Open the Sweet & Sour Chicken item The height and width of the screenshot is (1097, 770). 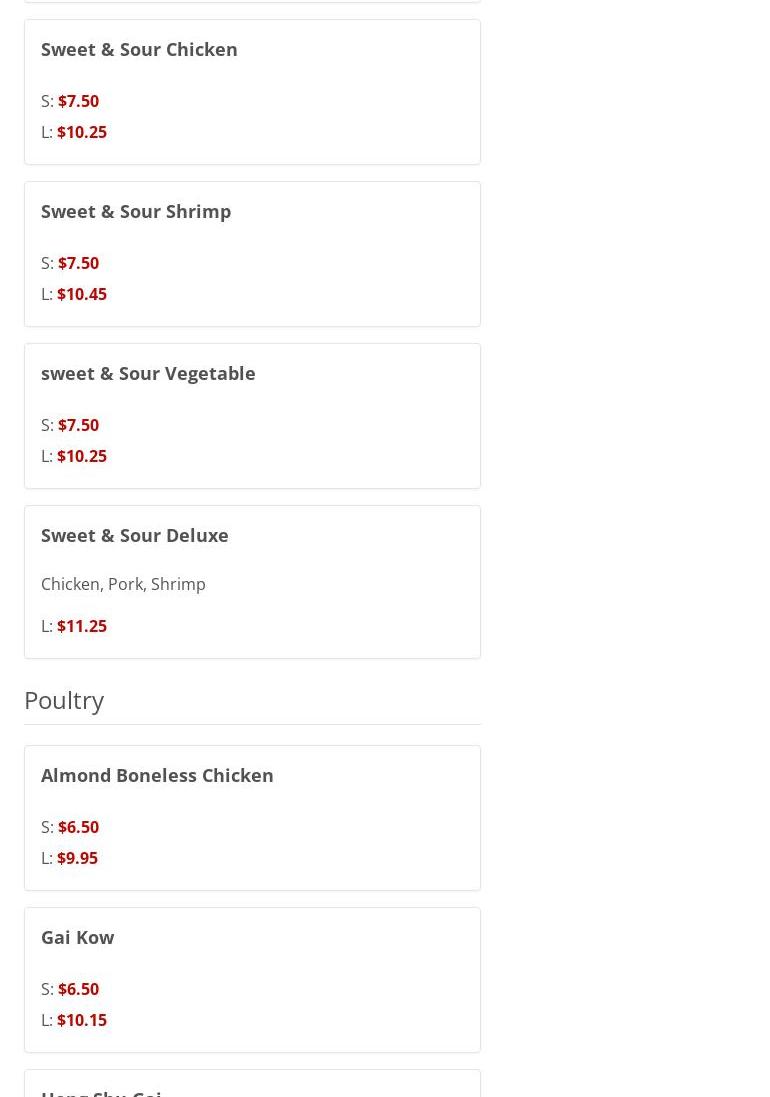139,49
